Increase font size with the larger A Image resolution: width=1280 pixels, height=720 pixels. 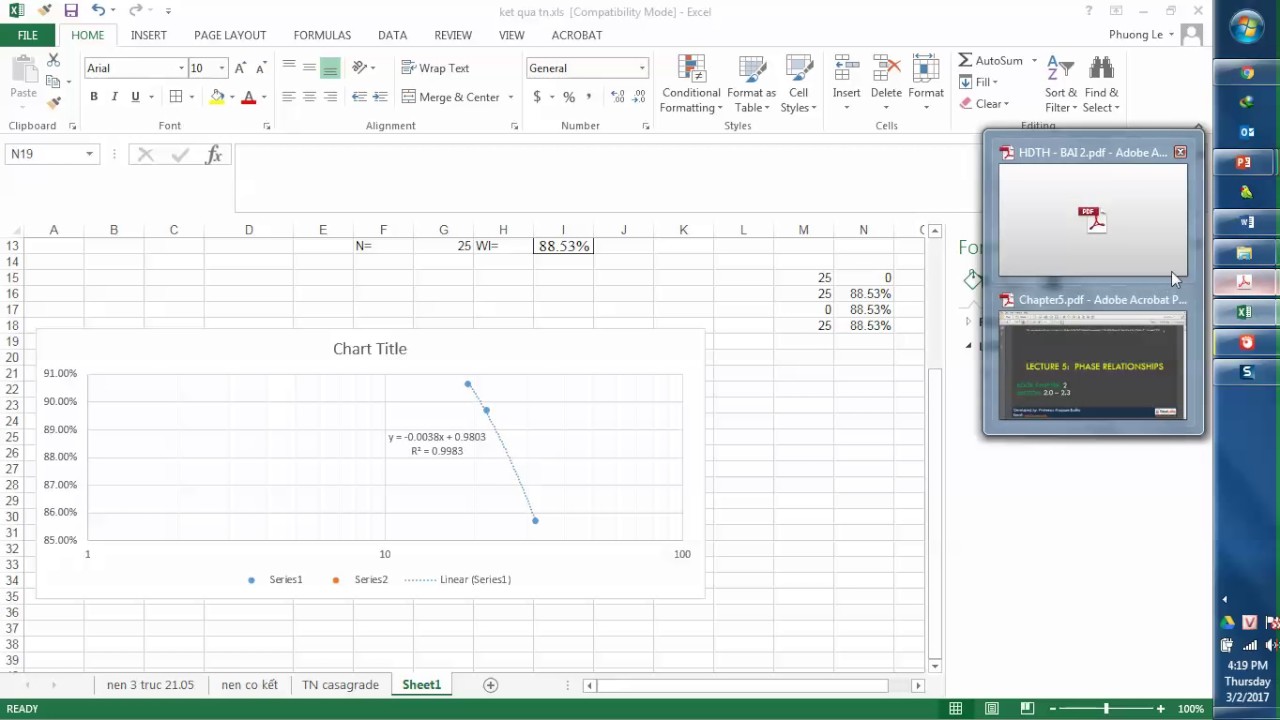(x=240, y=68)
